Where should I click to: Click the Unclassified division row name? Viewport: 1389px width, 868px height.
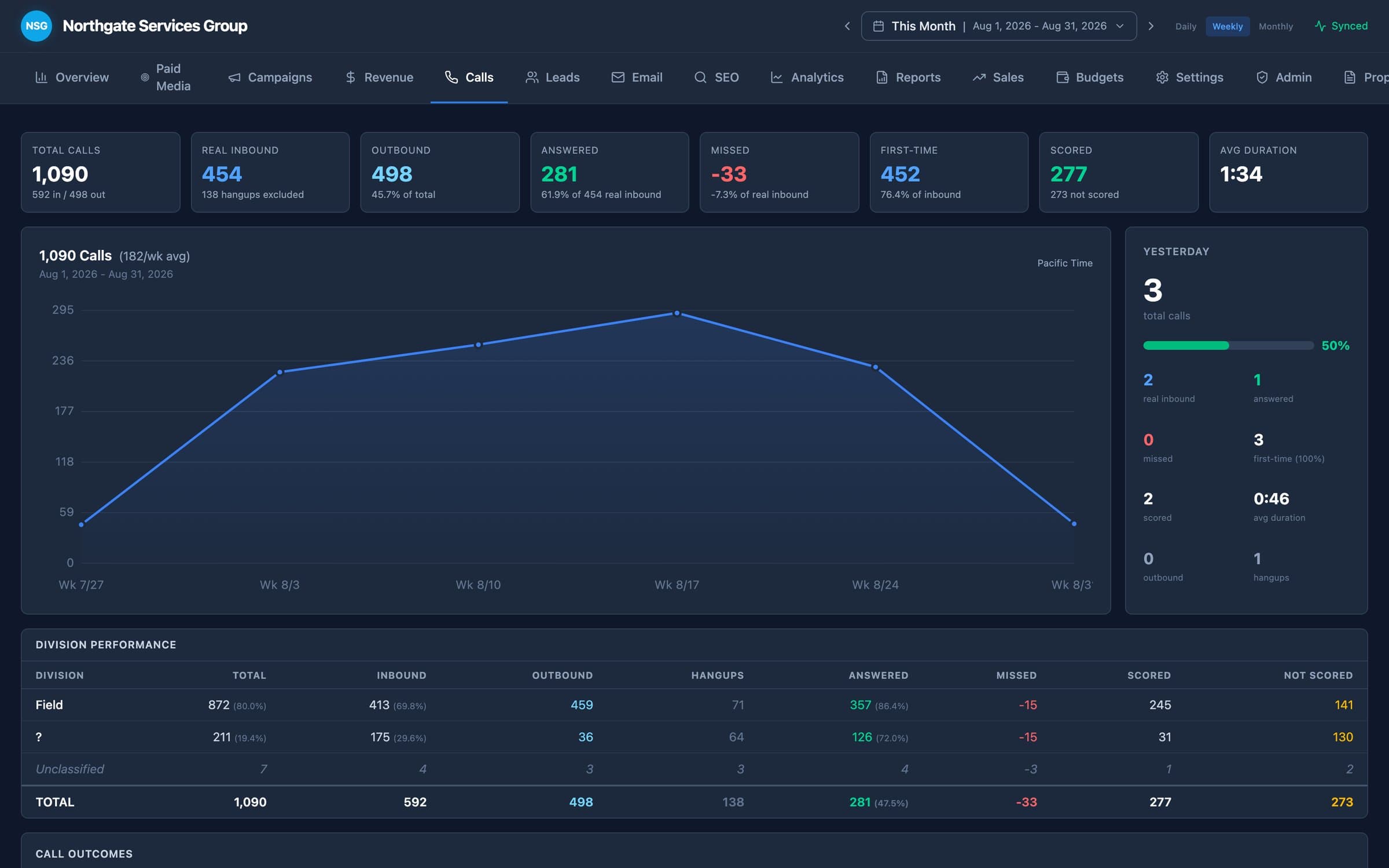click(69, 769)
